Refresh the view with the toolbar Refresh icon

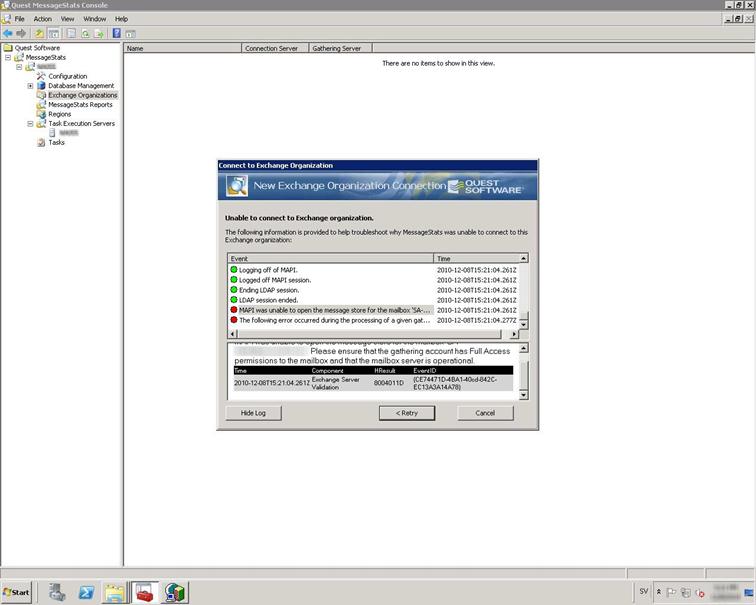85,33
